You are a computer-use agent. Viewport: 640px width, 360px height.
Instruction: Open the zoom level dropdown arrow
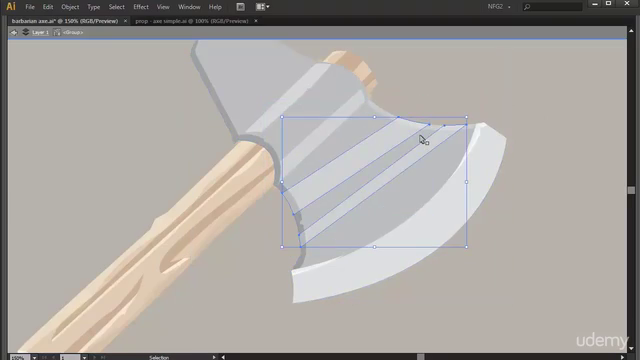tap(34, 358)
